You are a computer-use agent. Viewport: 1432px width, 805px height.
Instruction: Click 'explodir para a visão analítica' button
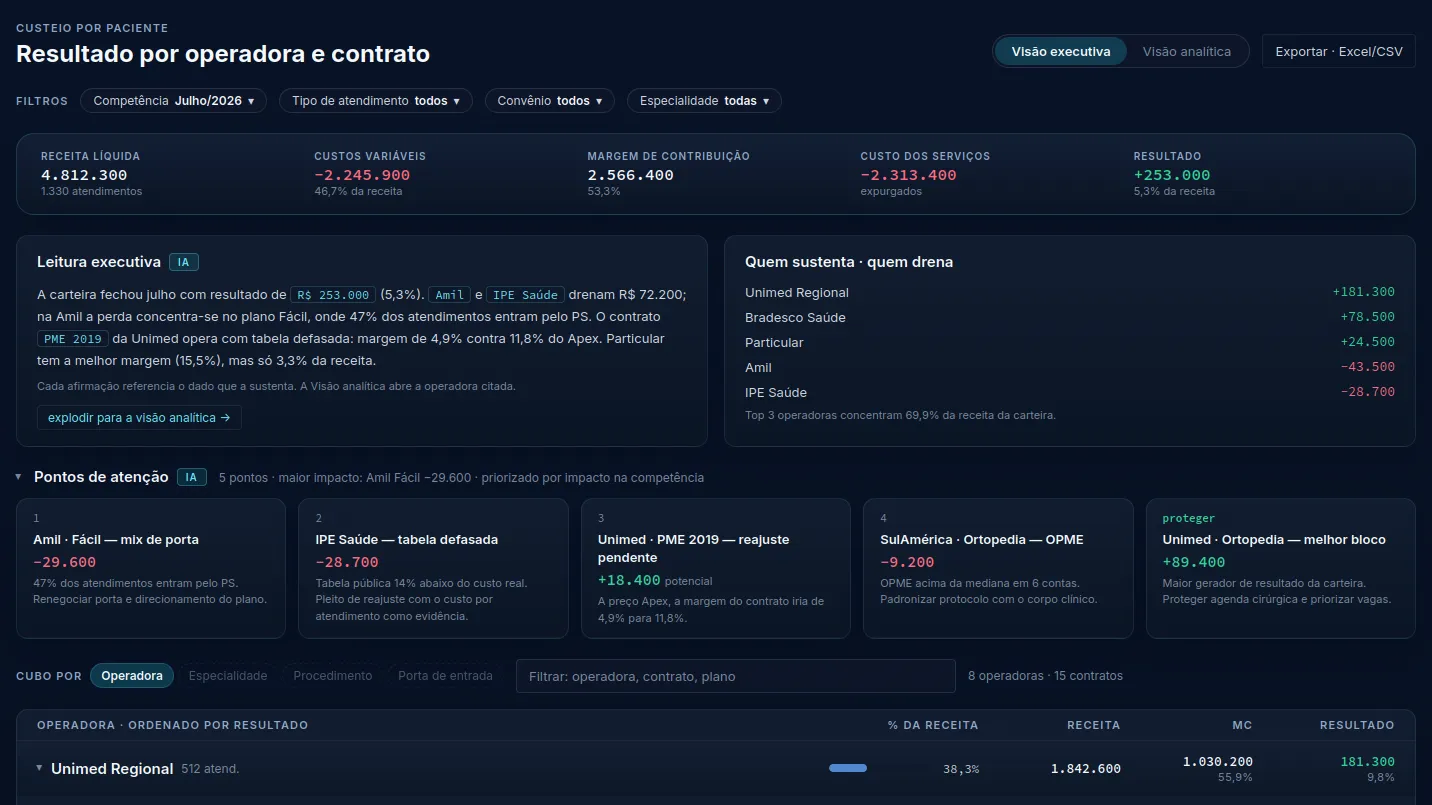139,418
